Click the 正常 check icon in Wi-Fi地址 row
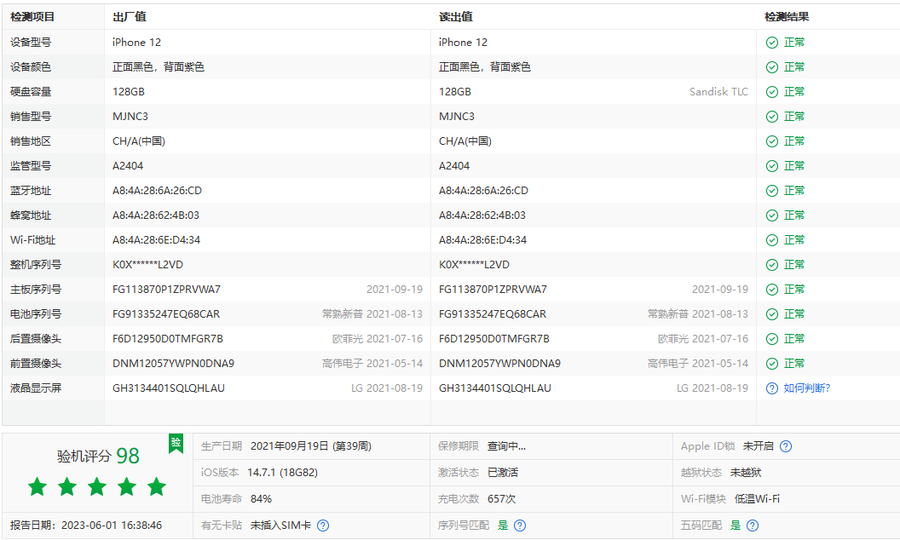The width and height of the screenshot is (900, 540). (772, 240)
